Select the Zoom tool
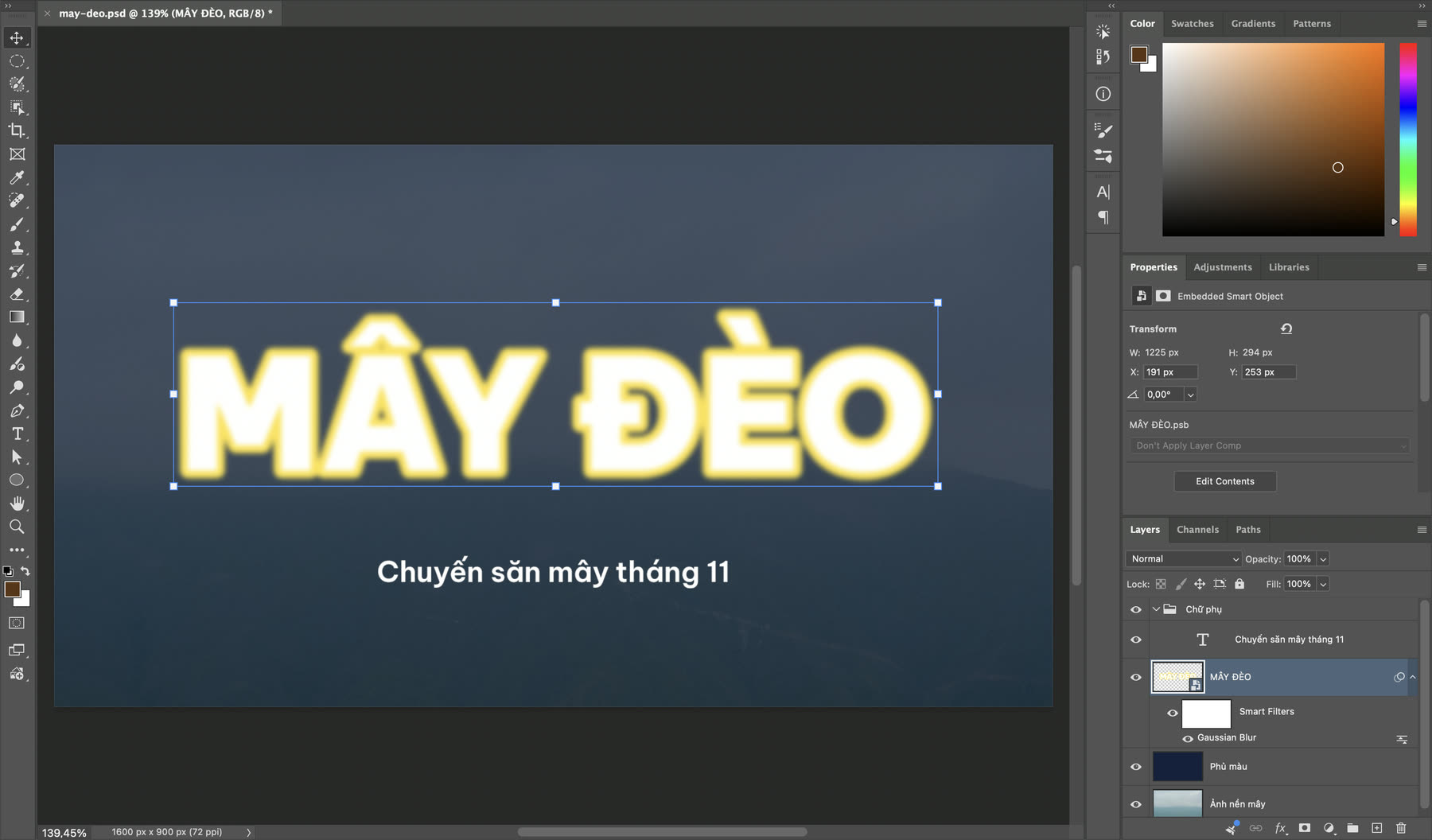Image resolution: width=1432 pixels, height=840 pixels. (x=17, y=527)
